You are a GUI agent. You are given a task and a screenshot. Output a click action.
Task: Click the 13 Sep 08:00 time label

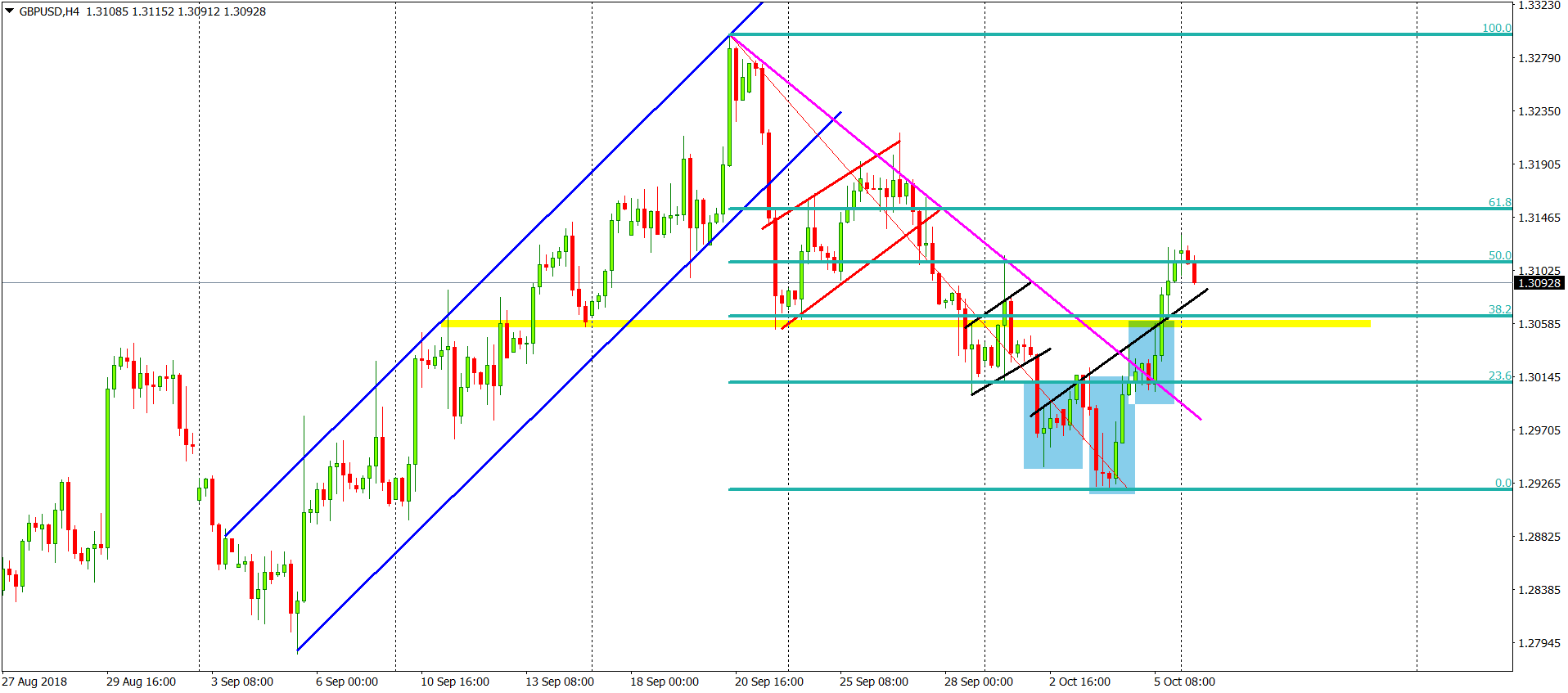pos(560,682)
